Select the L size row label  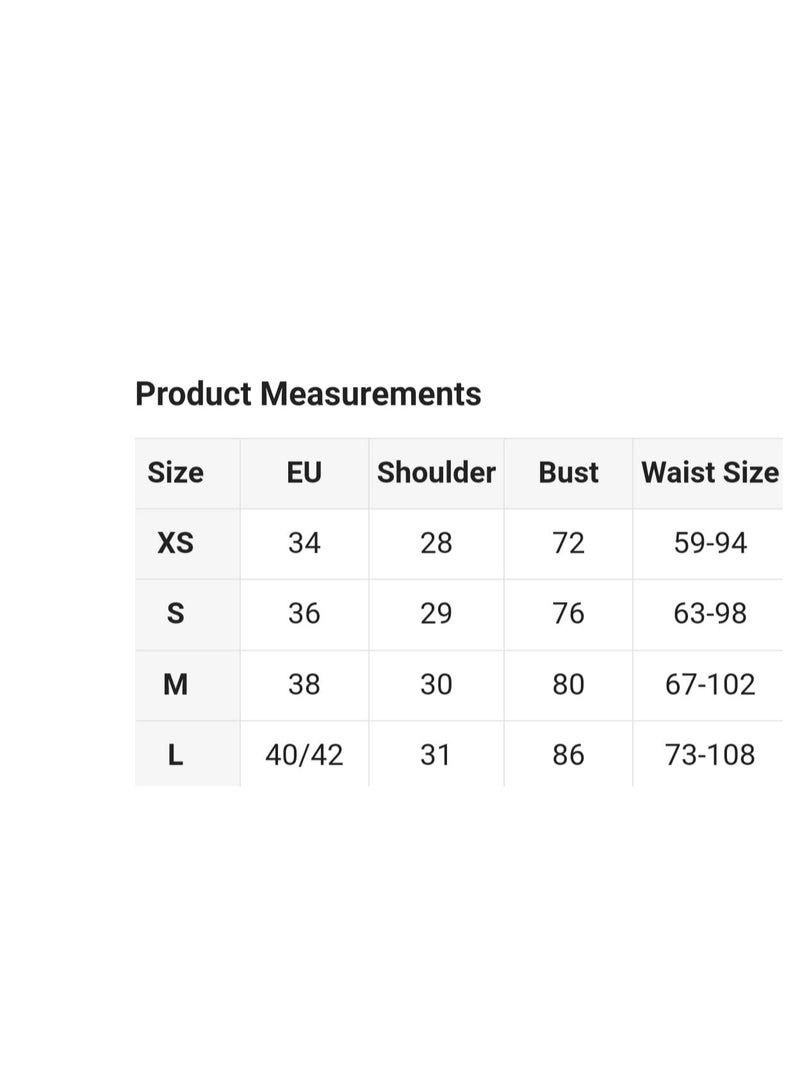coord(175,755)
